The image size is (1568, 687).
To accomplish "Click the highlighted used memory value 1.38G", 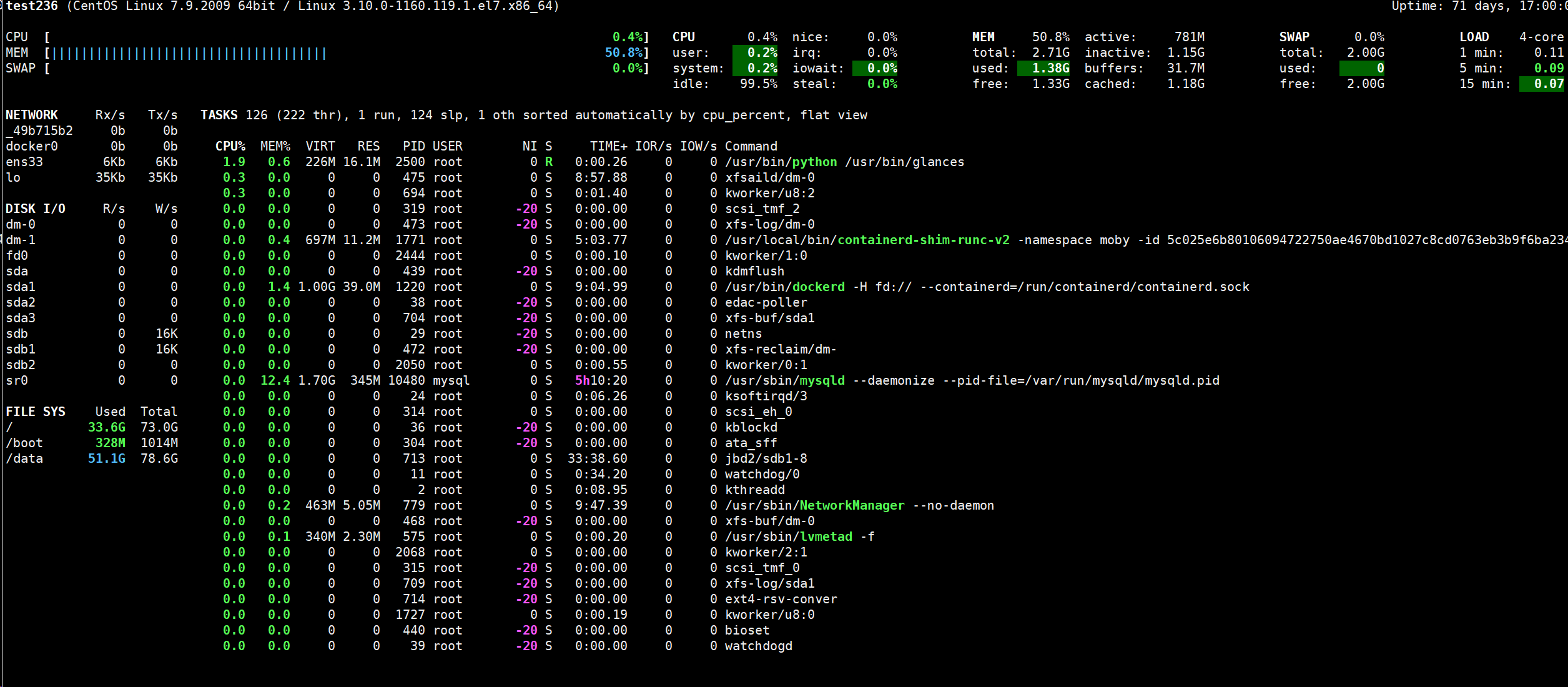I will (x=1050, y=68).
